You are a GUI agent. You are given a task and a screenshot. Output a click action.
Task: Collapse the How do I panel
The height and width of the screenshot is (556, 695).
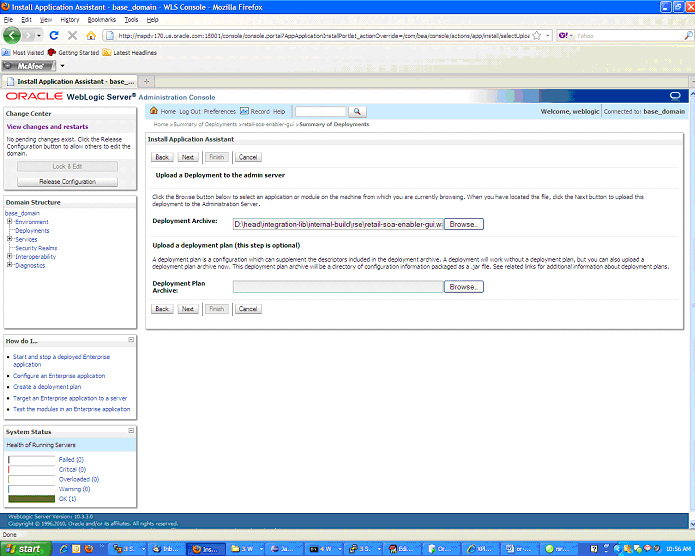(131, 340)
